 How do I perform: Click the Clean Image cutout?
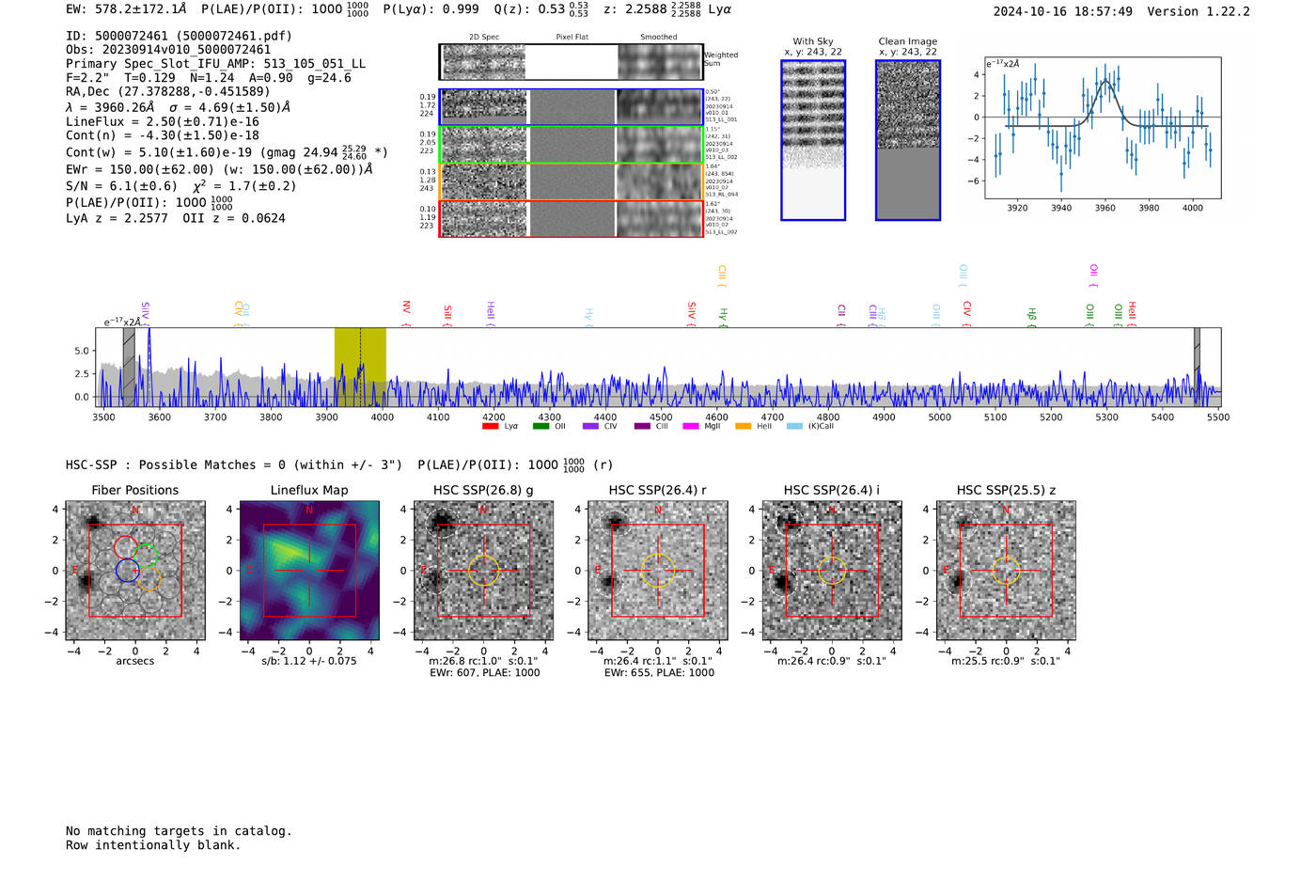(908, 140)
